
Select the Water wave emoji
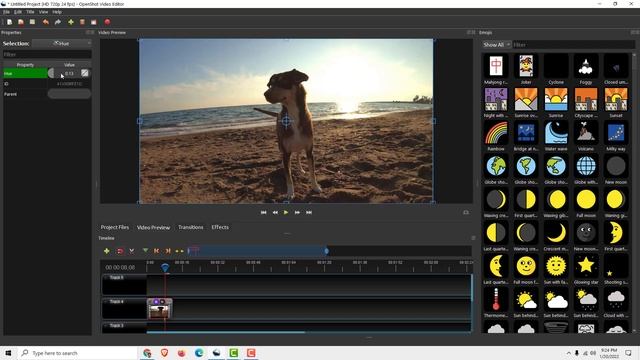556,133
